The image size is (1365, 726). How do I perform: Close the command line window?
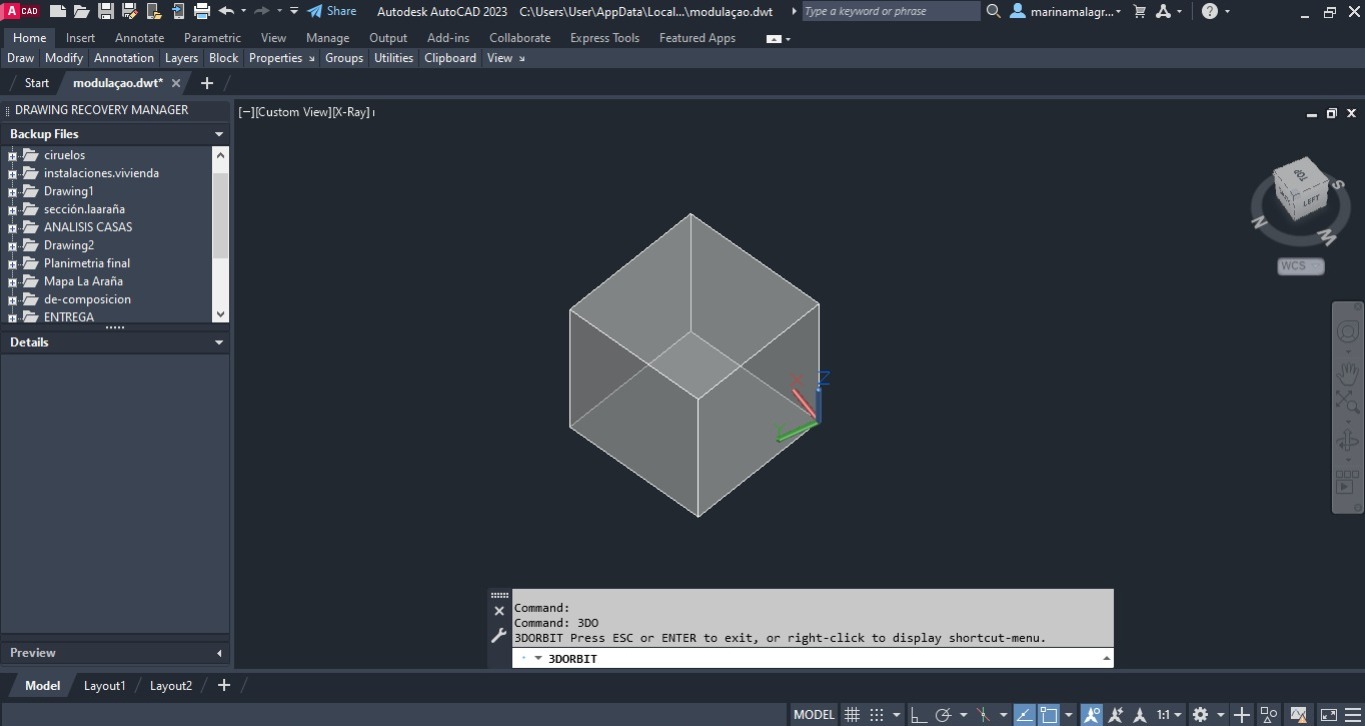[499, 611]
